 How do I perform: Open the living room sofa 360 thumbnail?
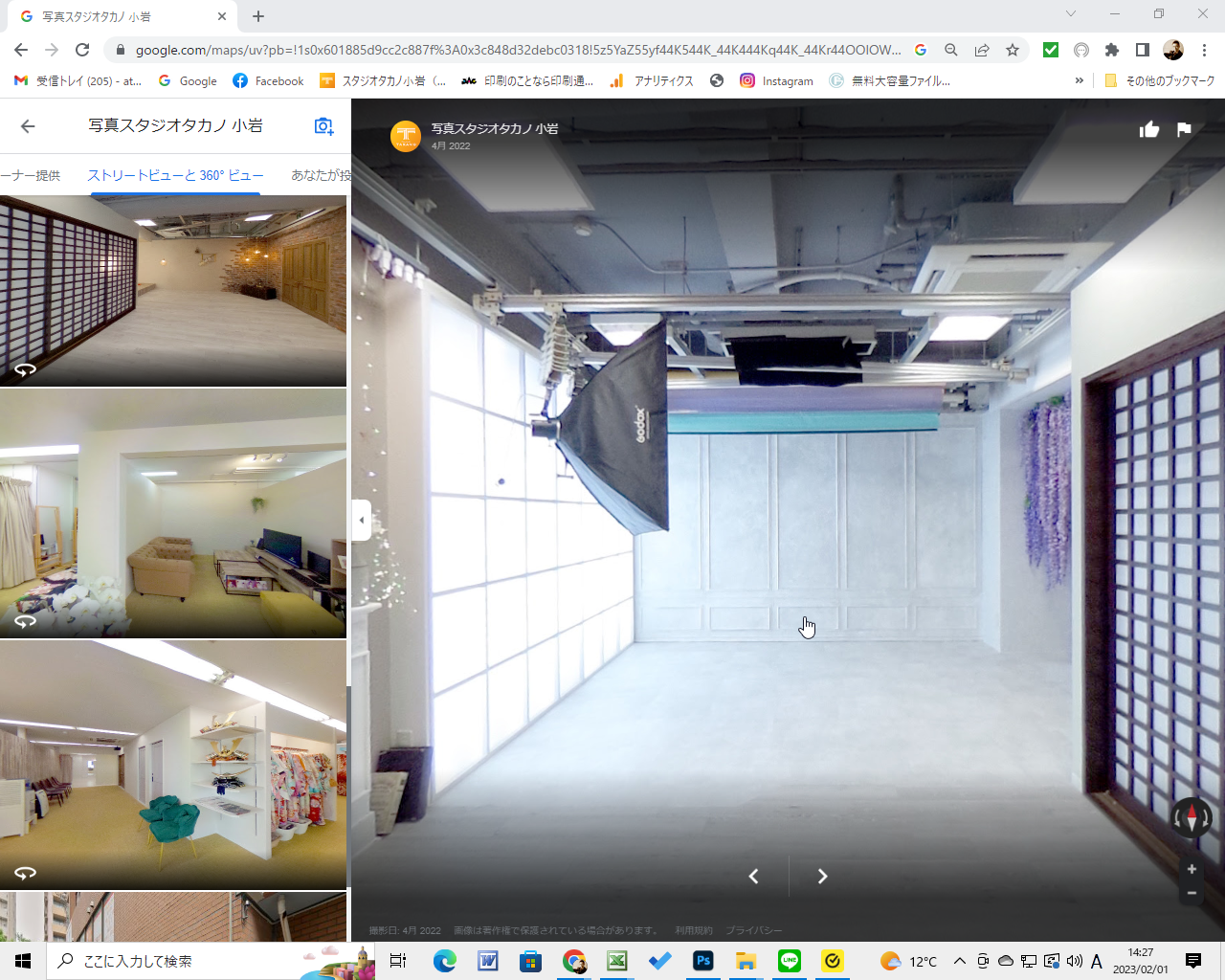click(x=173, y=513)
